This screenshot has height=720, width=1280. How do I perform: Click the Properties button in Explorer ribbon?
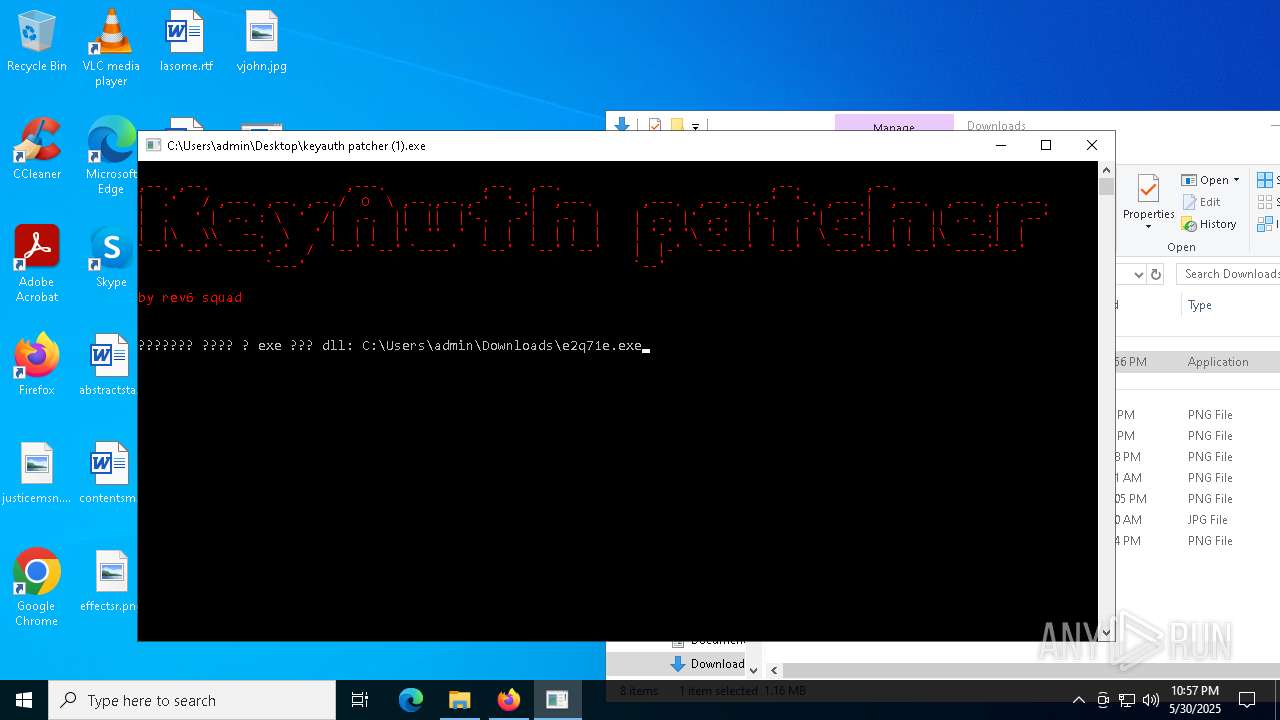(x=1148, y=201)
